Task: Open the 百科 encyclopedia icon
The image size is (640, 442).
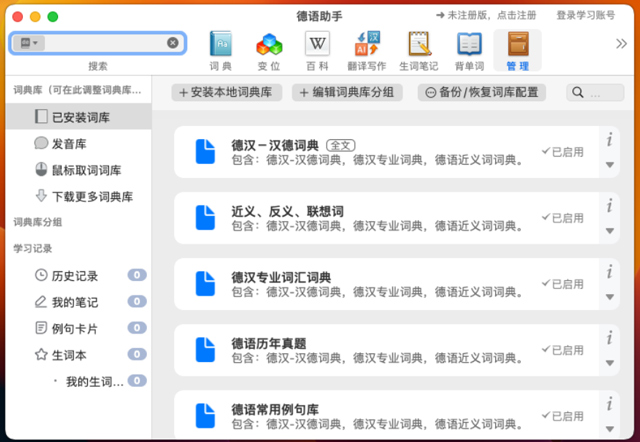Action: [318, 51]
